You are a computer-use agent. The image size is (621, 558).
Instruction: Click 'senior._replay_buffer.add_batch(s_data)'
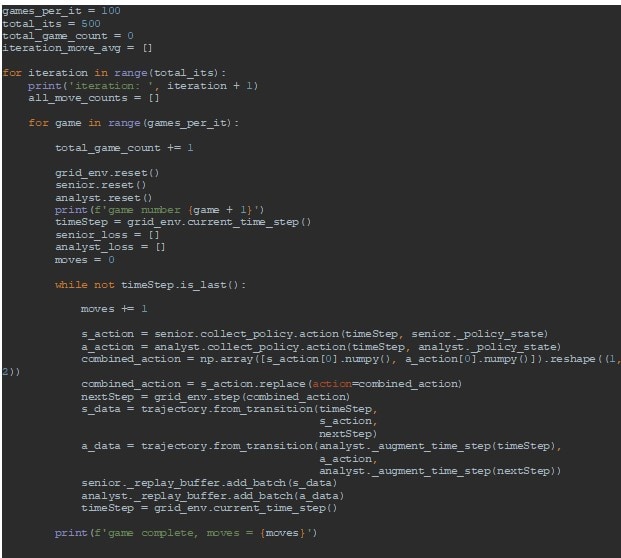(209, 483)
